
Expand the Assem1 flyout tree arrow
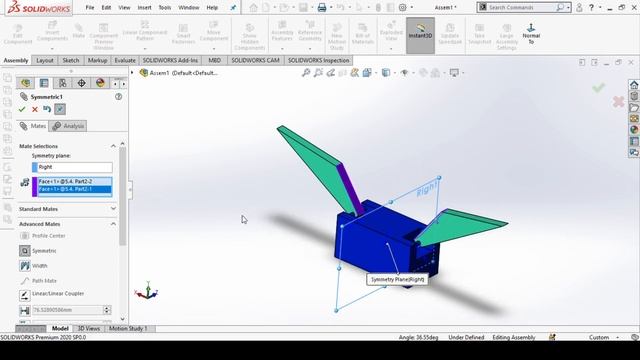(x=132, y=73)
